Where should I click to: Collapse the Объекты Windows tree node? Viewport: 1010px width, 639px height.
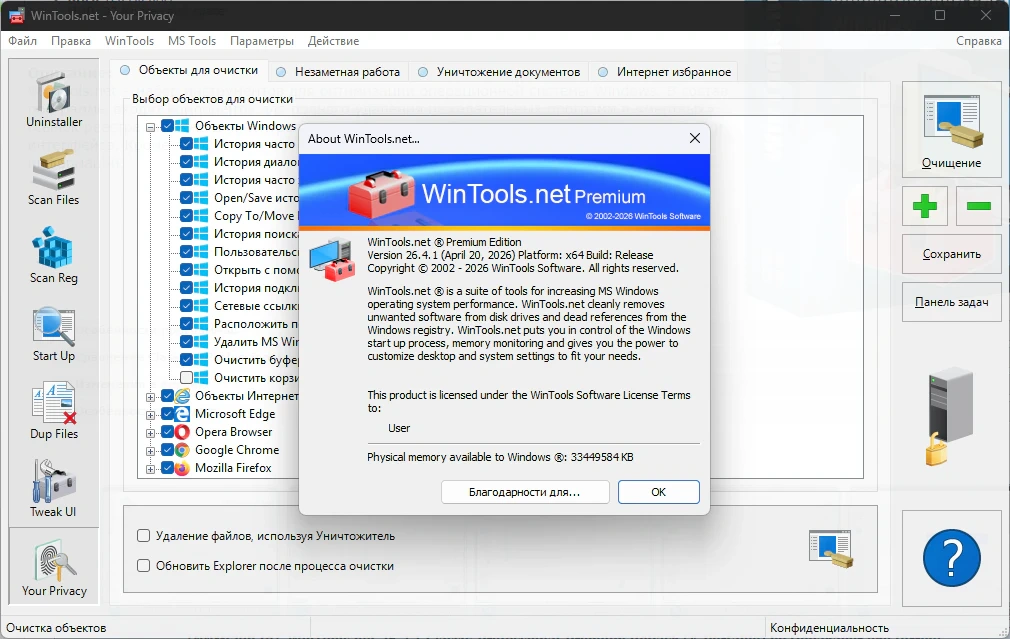pos(151,127)
